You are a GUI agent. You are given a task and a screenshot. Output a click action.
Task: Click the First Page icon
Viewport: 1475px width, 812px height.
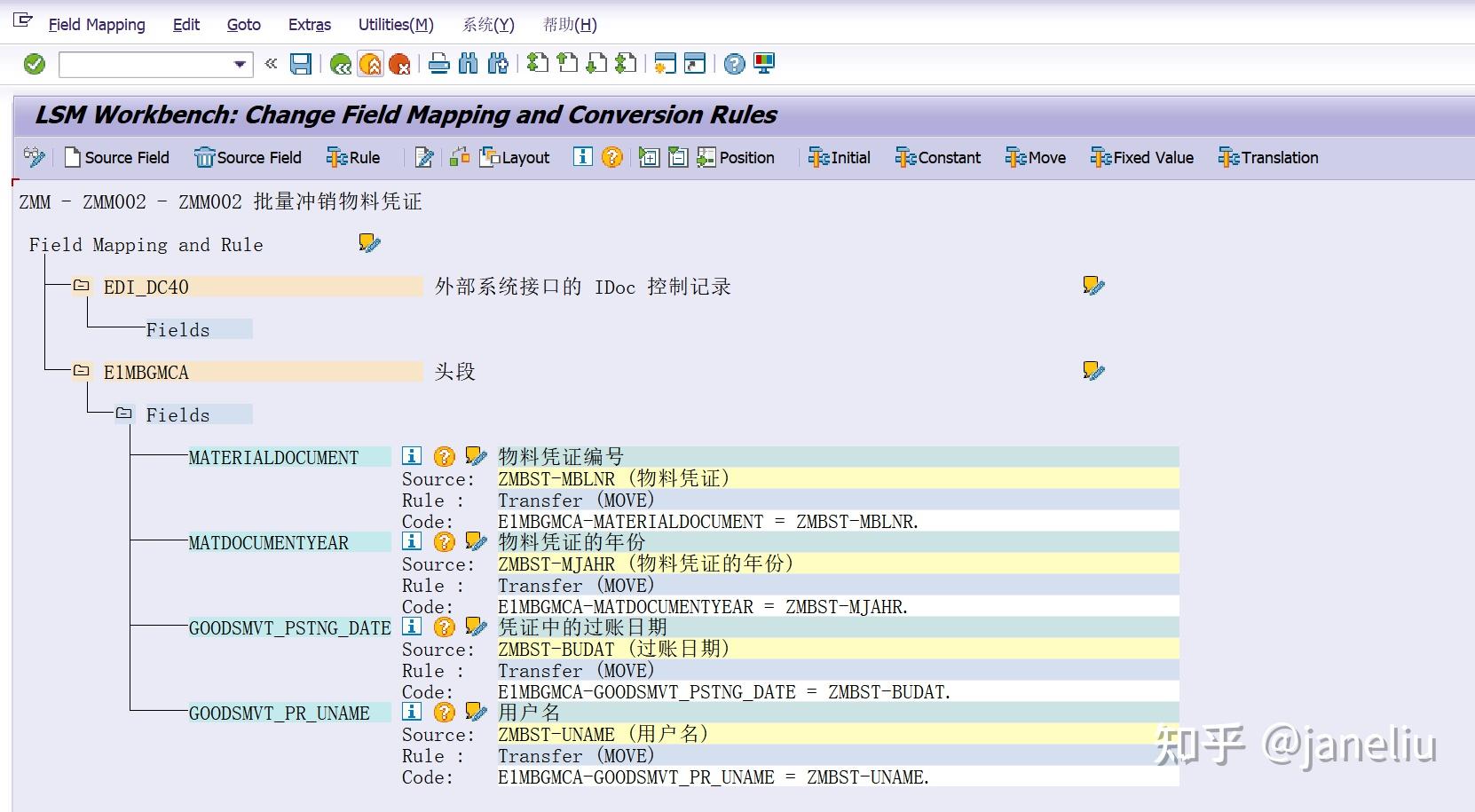(x=538, y=63)
